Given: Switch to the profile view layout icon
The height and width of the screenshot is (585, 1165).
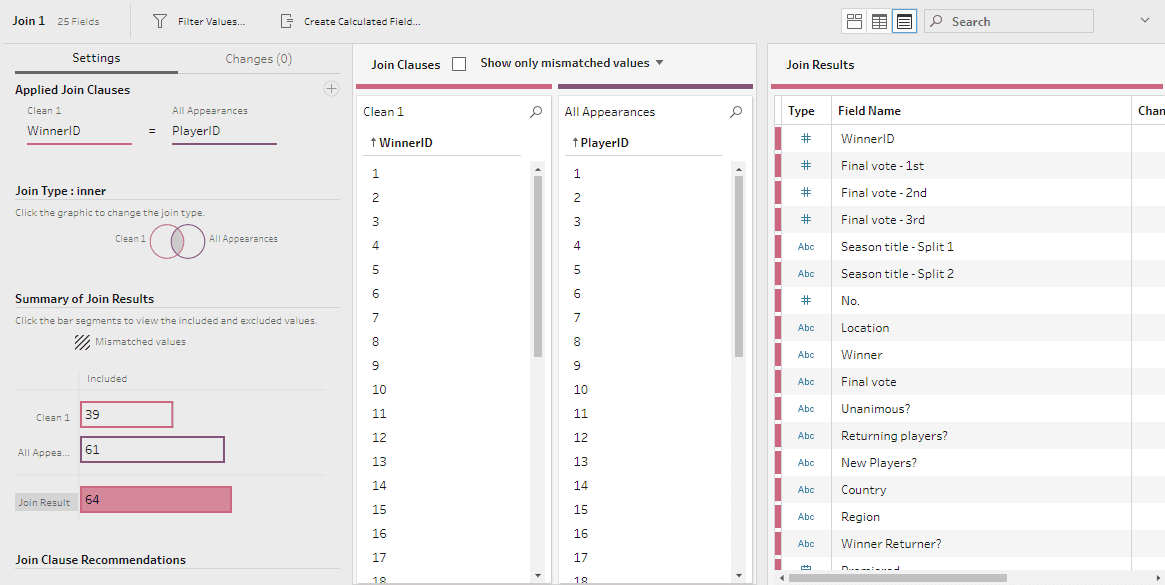Looking at the screenshot, I should pos(854,20).
